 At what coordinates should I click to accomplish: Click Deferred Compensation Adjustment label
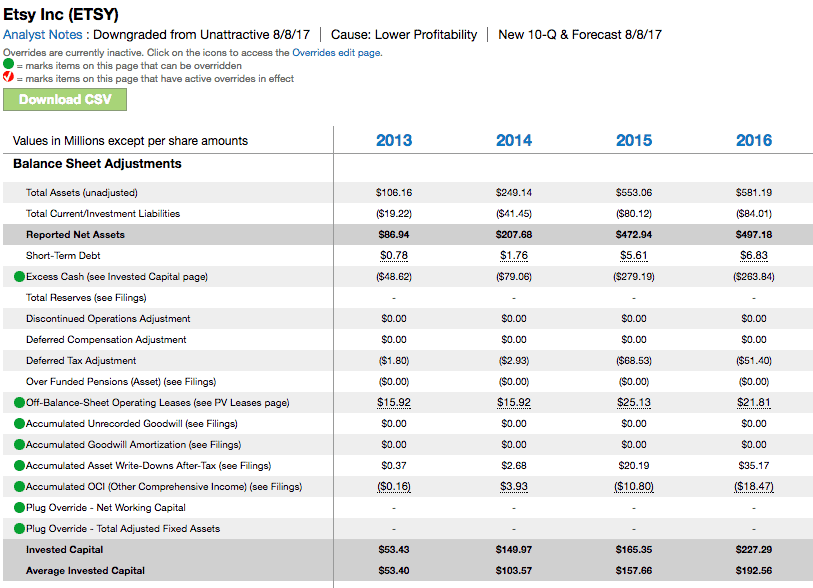pos(106,340)
